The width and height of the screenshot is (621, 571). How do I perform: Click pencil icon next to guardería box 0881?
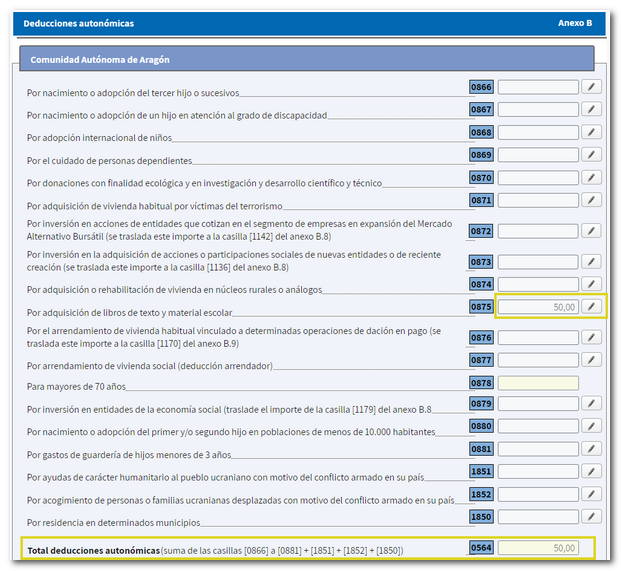(x=592, y=449)
